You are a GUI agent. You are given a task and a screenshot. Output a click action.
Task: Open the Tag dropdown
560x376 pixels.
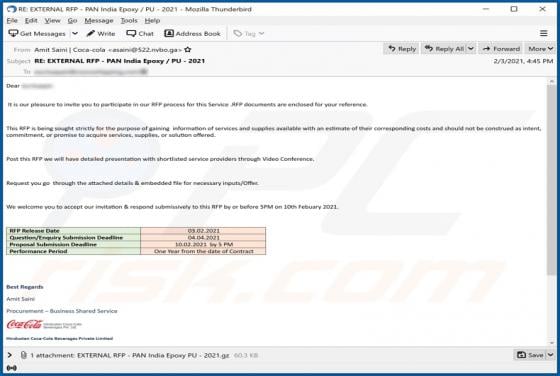click(249, 34)
